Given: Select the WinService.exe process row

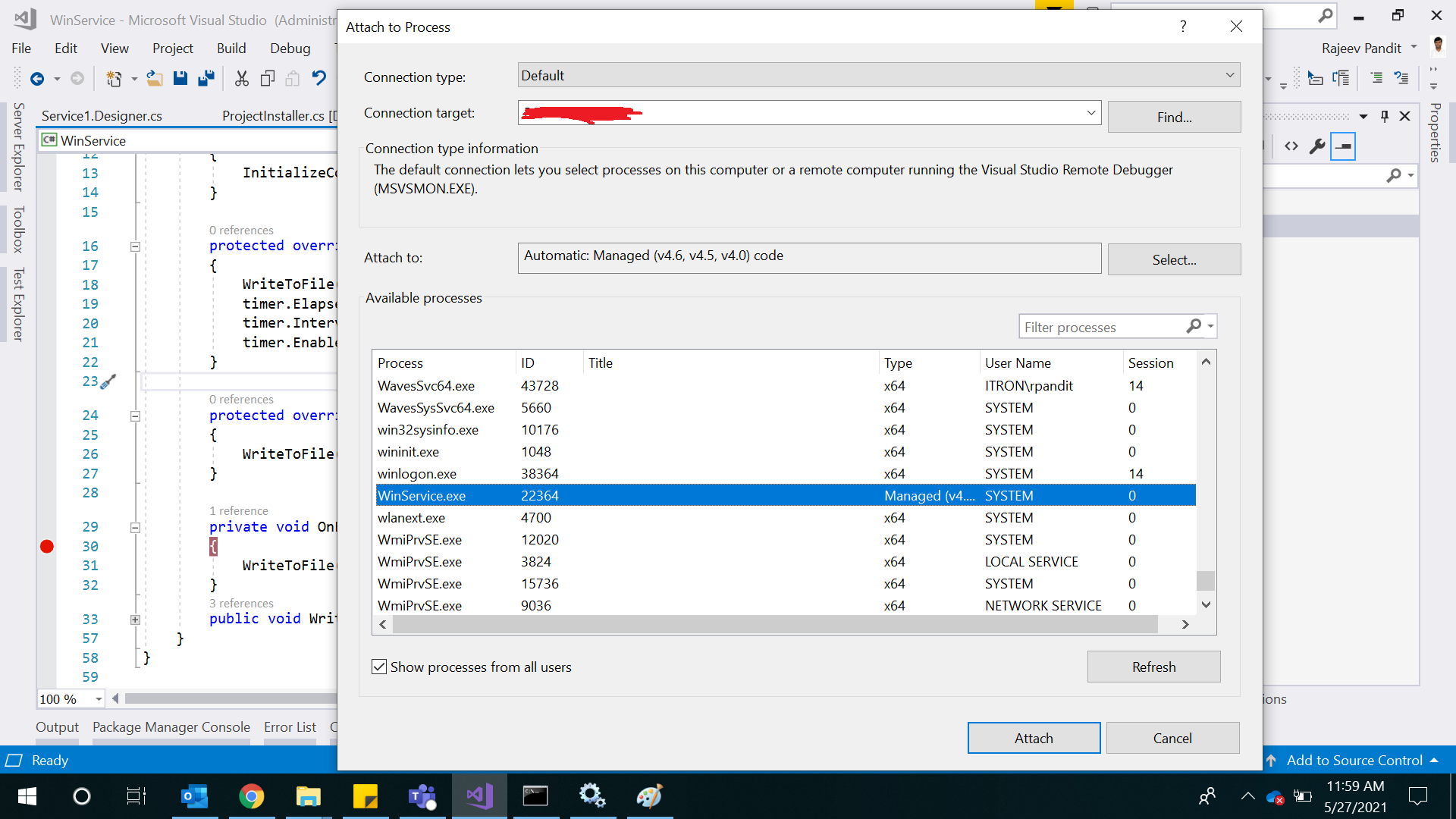Looking at the screenshot, I should click(x=682, y=495).
